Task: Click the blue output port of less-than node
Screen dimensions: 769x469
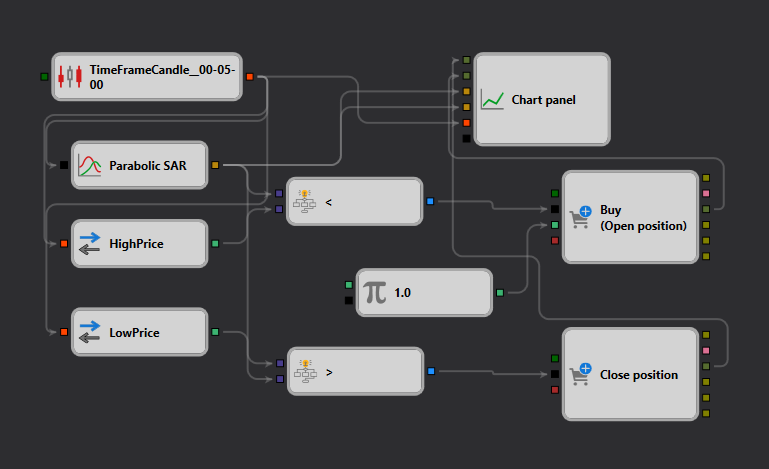Action: [430, 202]
